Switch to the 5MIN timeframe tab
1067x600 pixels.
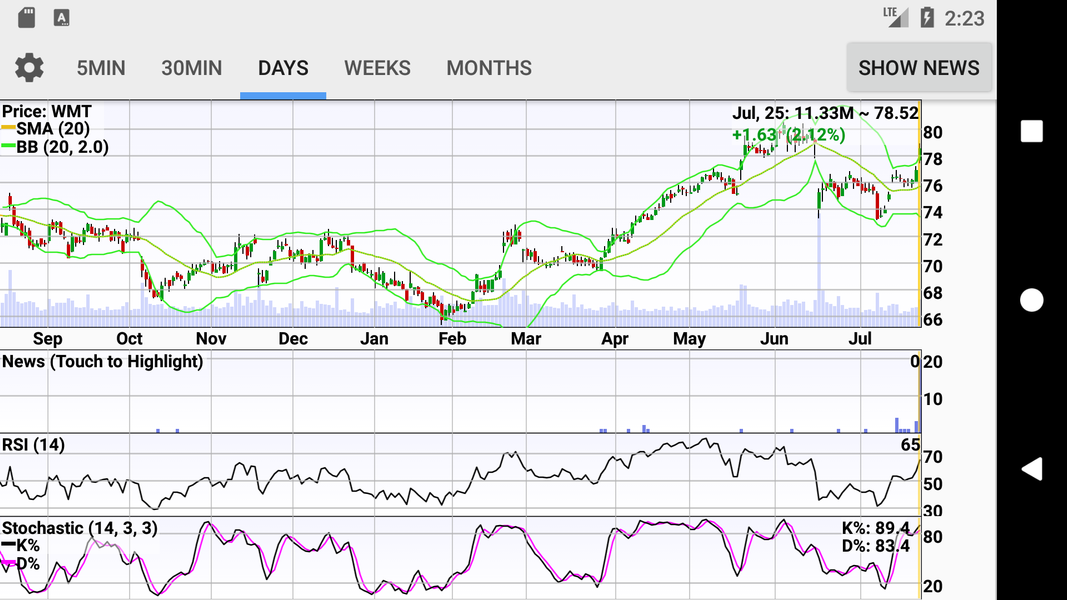tap(100, 68)
